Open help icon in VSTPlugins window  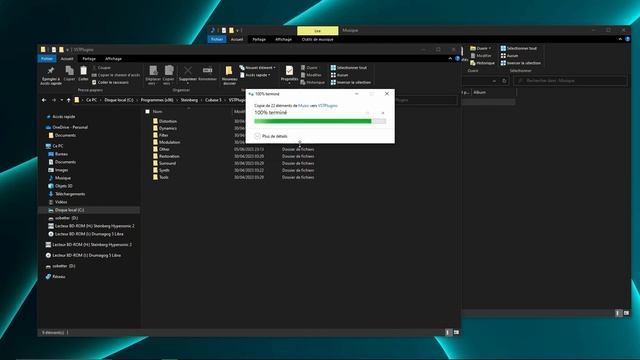click(x=457, y=59)
